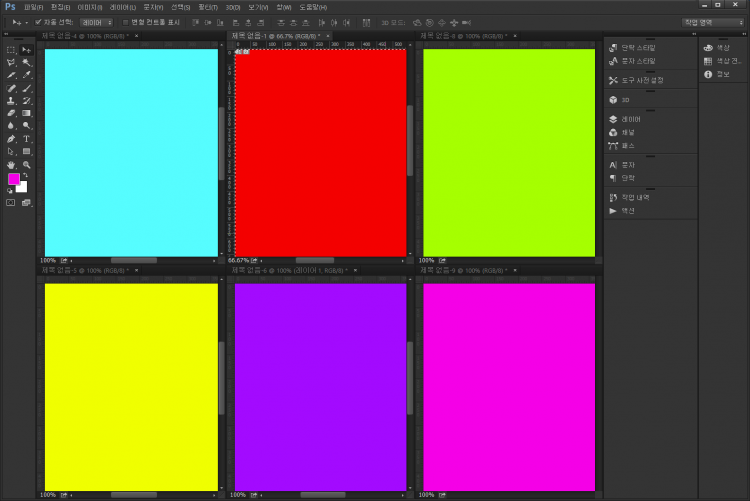Select the Hand tool

11,165
